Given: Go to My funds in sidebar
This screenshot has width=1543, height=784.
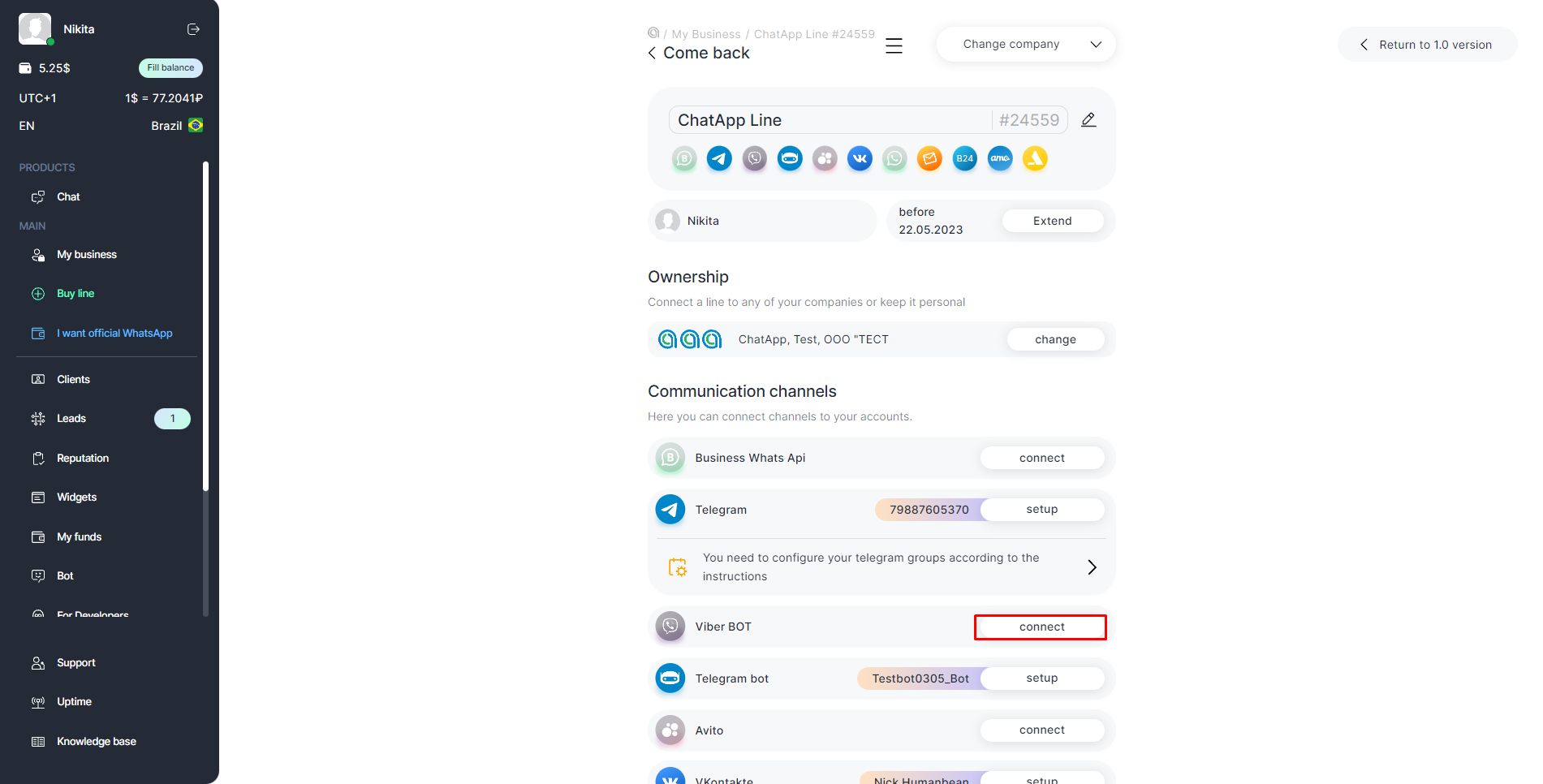Looking at the screenshot, I should 79,537.
